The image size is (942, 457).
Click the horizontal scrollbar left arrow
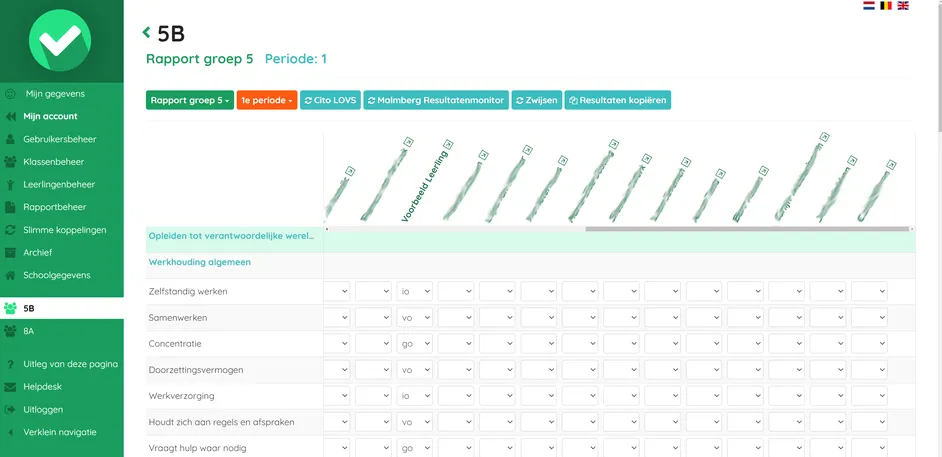(x=326, y=229)
